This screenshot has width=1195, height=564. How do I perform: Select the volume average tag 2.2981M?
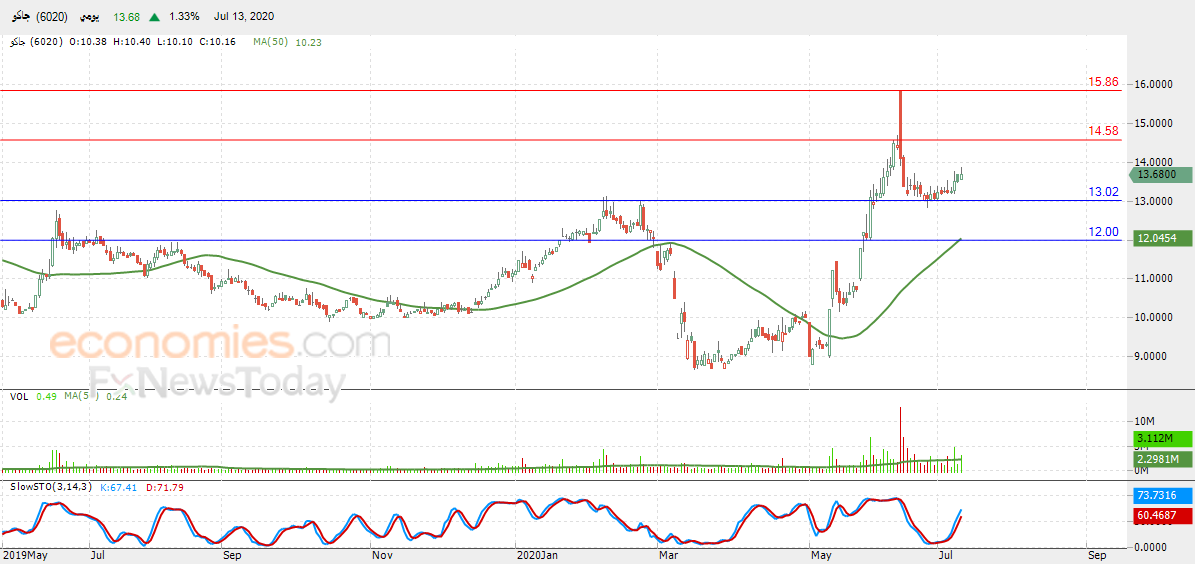click(x=1163, y=458)
